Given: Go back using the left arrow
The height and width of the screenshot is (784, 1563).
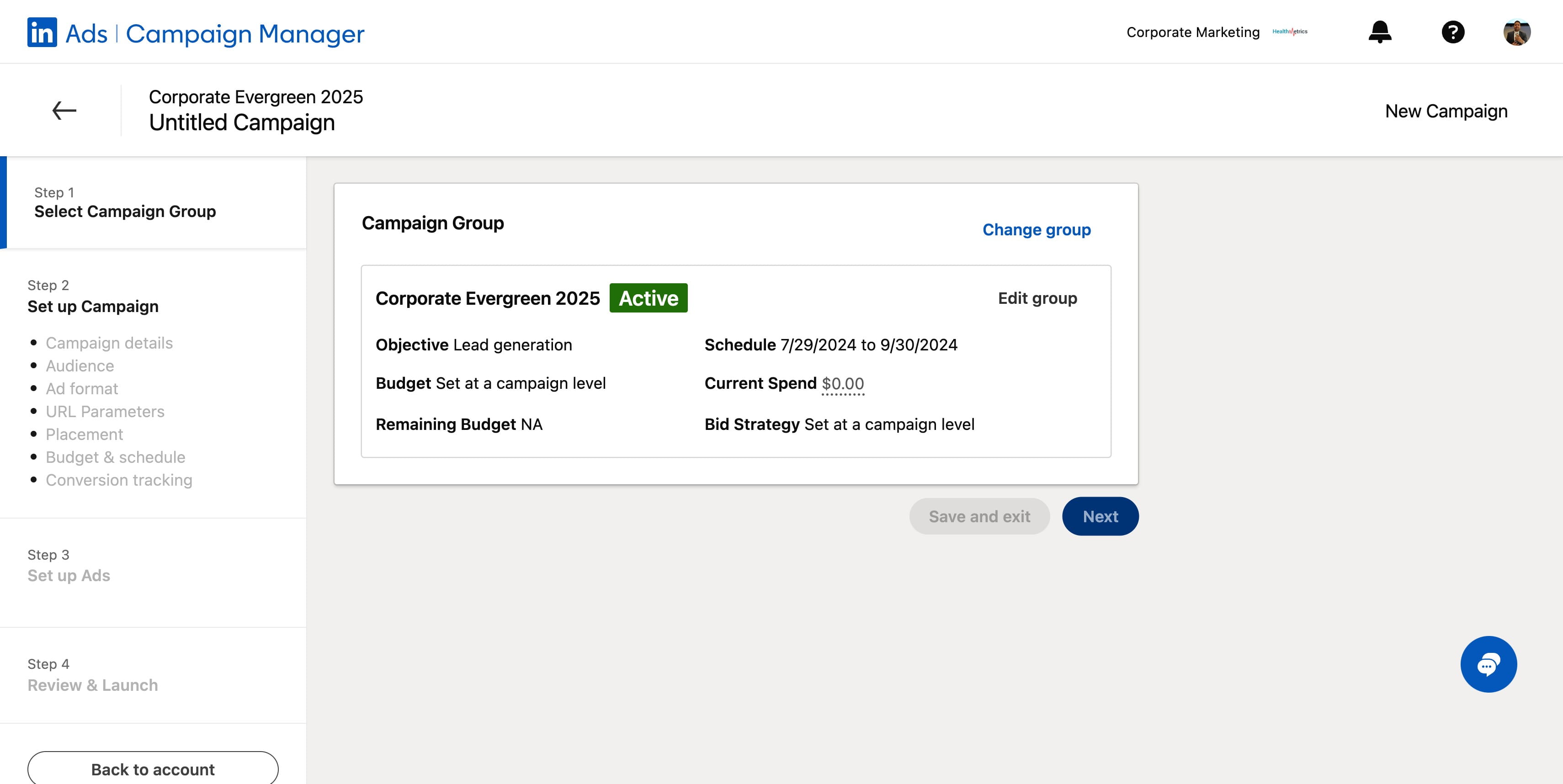Looking at the screenshot, I should click(x=64, y=111).
